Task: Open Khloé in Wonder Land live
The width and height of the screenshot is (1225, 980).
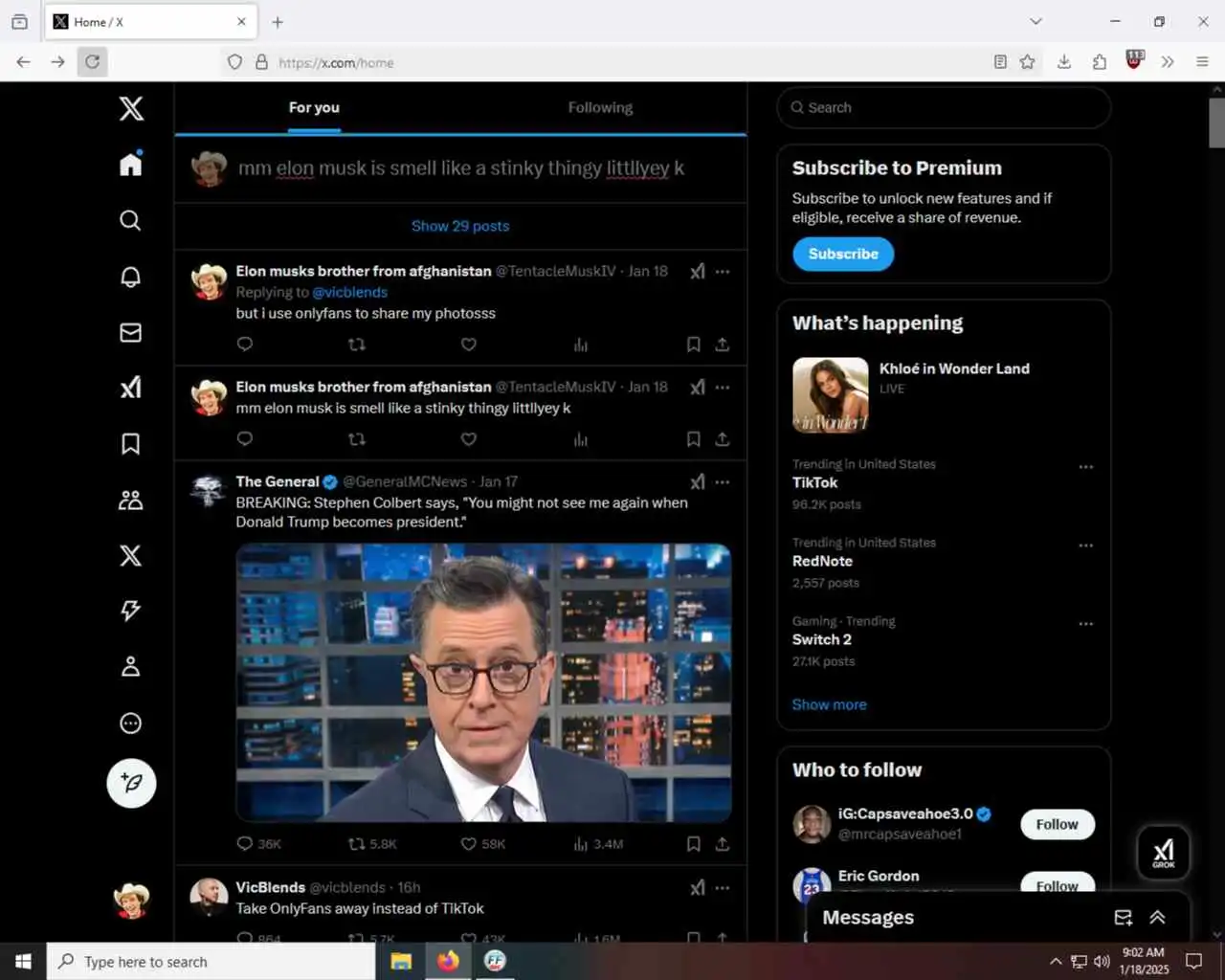Action: (944, 395)
